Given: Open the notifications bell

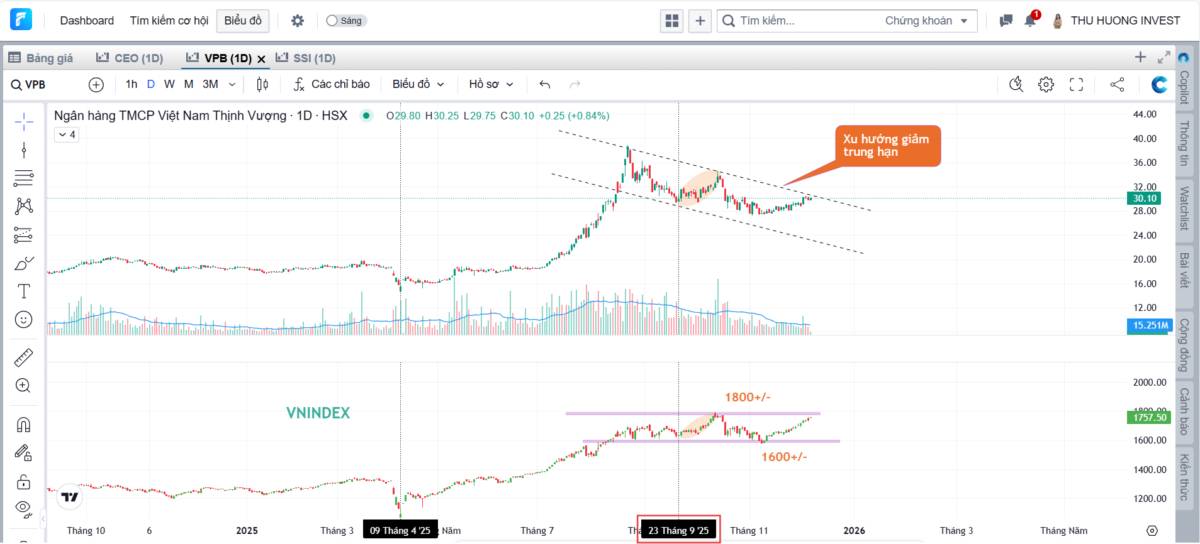Looking at the screenshot, I should 1031,20.
